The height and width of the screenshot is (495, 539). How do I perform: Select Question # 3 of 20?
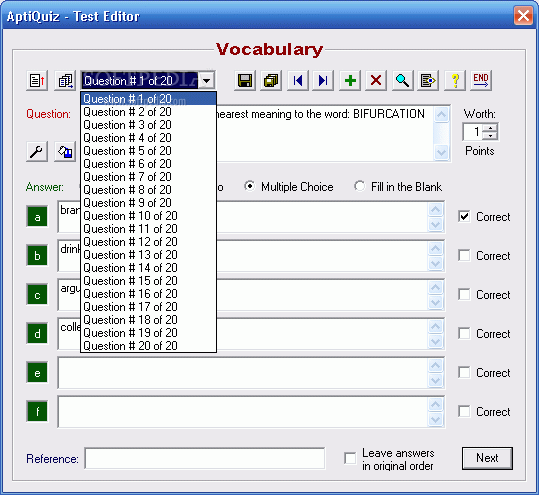pyautogui.click(x=148, y=125)
